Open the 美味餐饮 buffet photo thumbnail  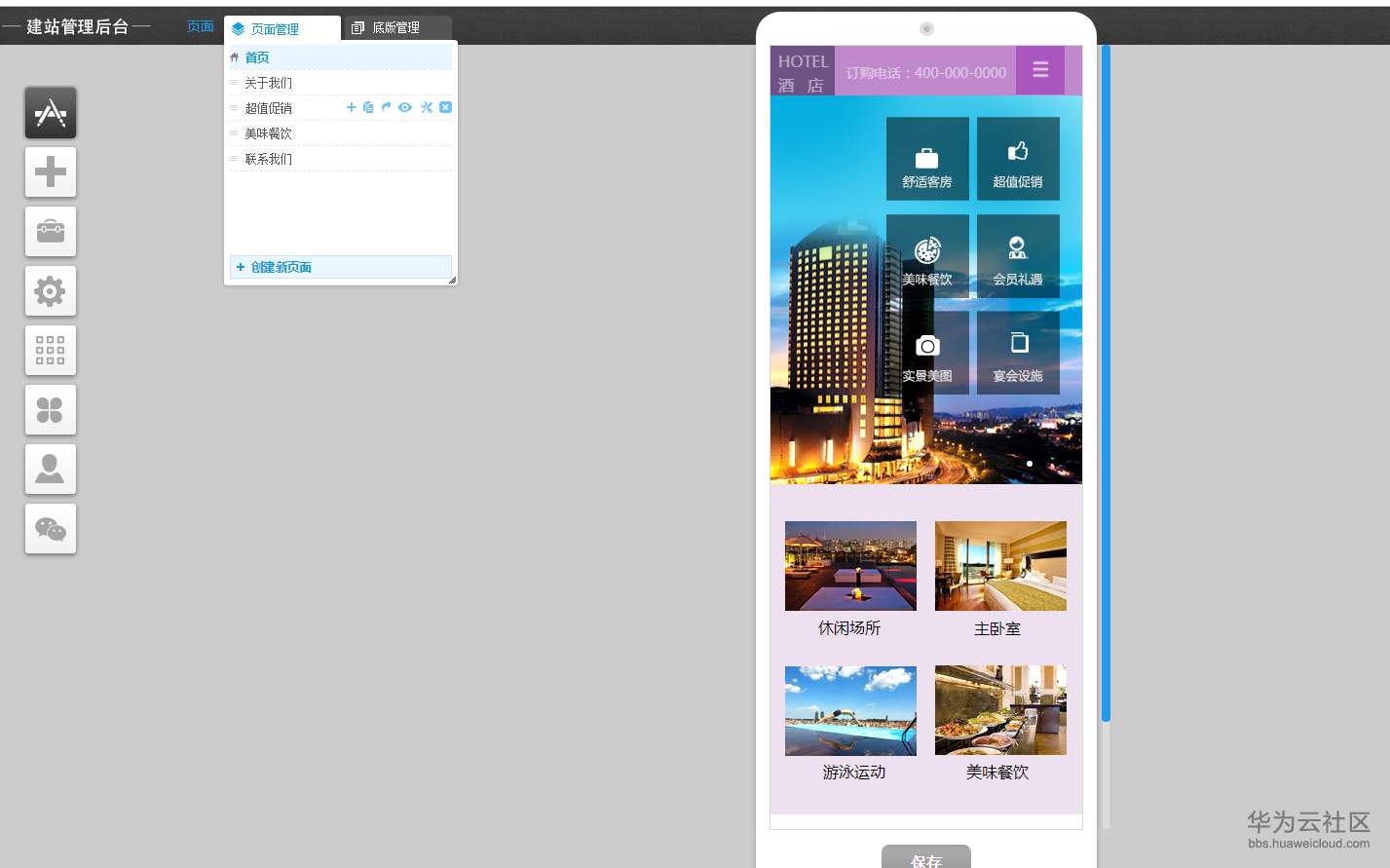[x=1000, y=710]
